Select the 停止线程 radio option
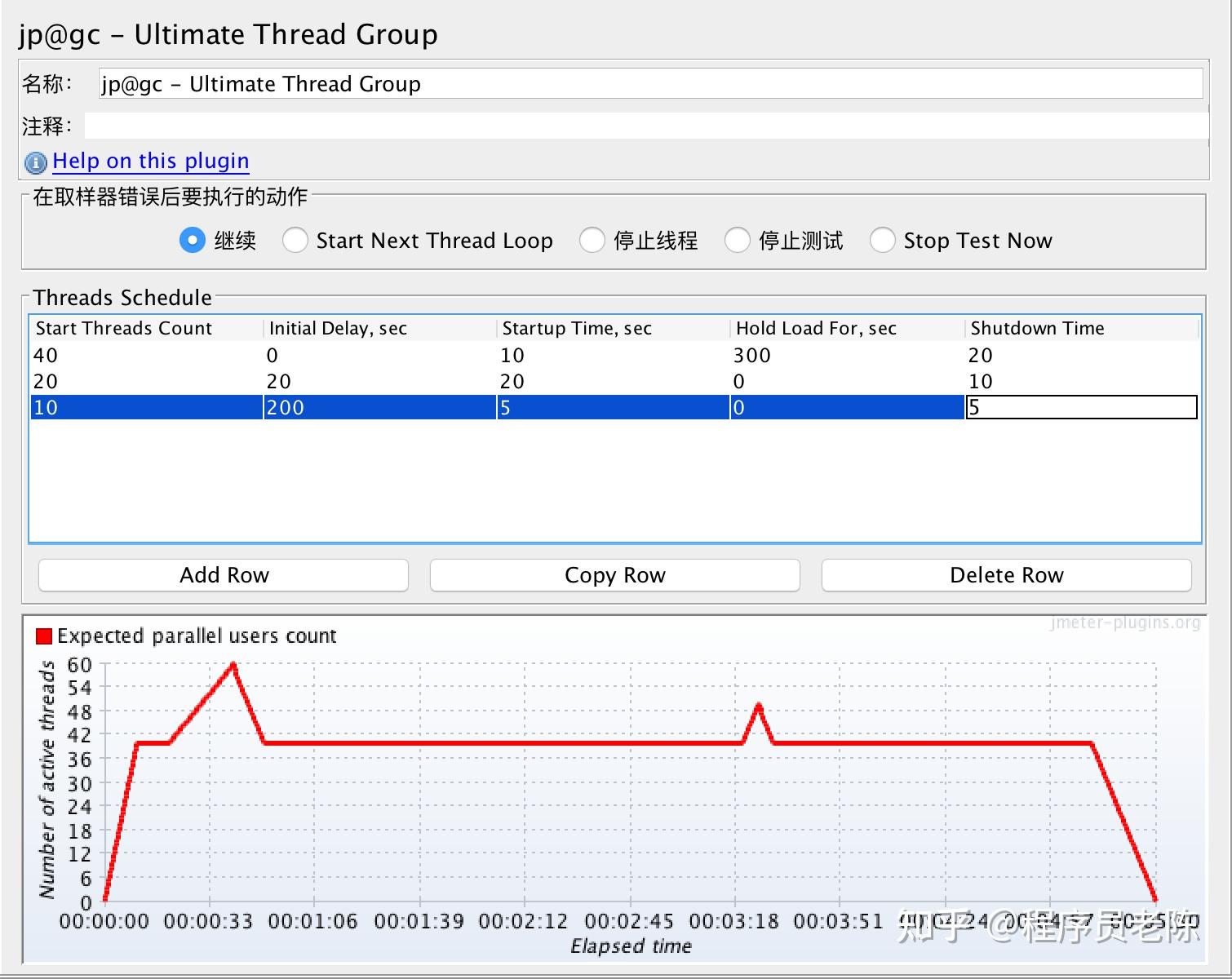The width and height of the screenshot is (1232, 979). (592, 240)
